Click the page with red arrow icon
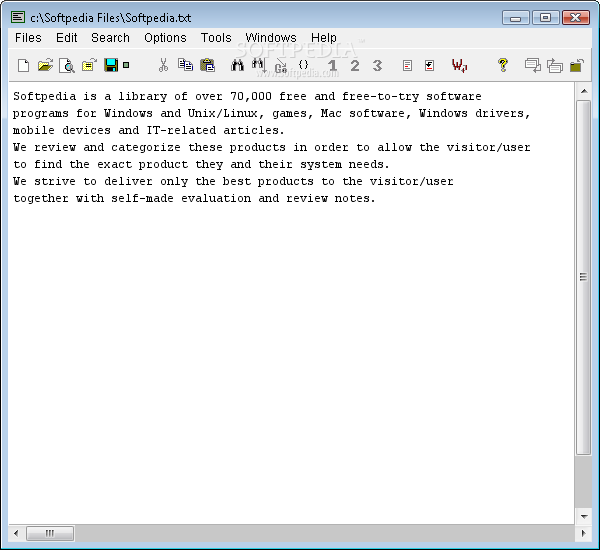Screen dimensions: 600x550 coord(429,66)
